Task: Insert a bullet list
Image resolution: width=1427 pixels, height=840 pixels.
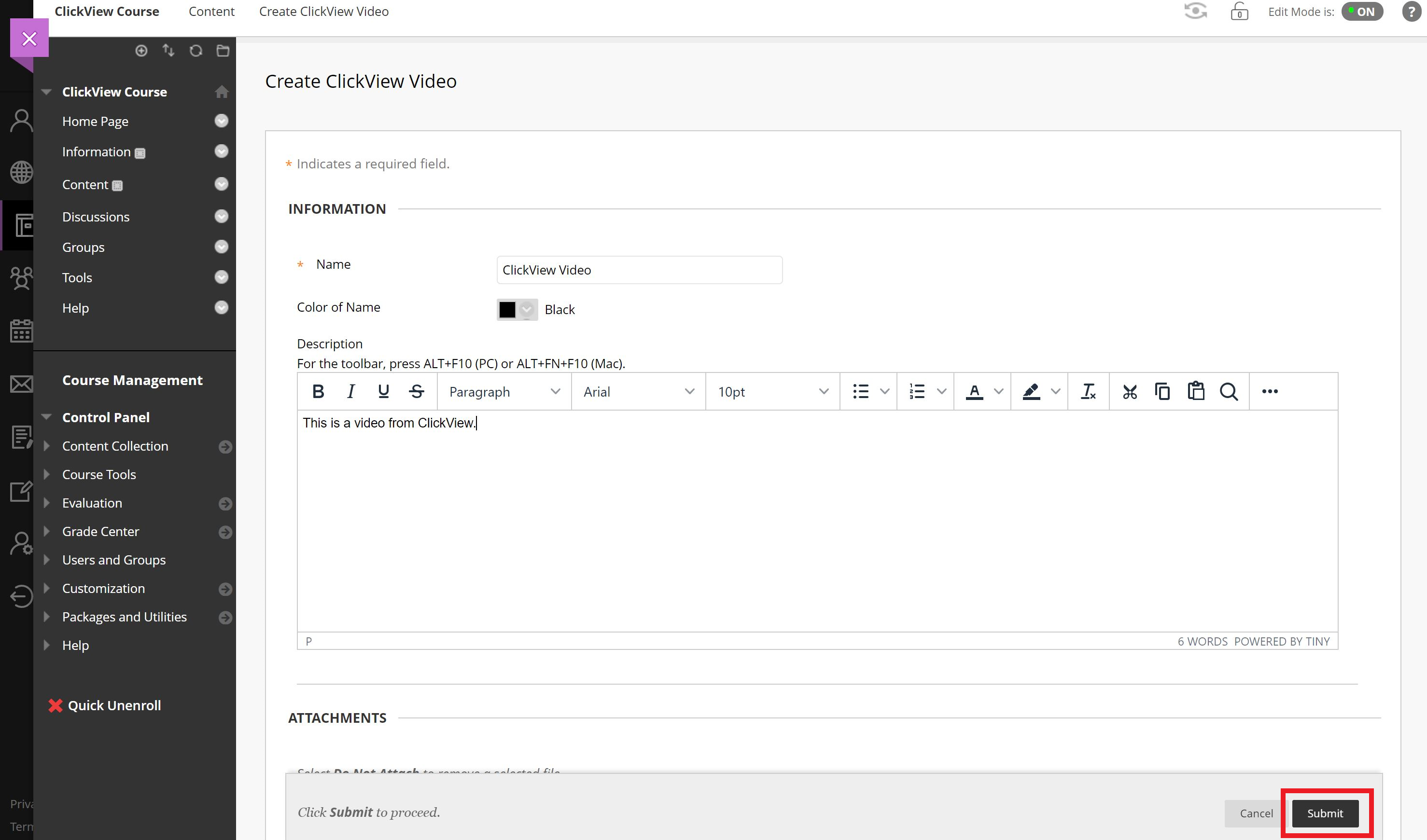Action: pyautogui.click(x=861, y=391)
